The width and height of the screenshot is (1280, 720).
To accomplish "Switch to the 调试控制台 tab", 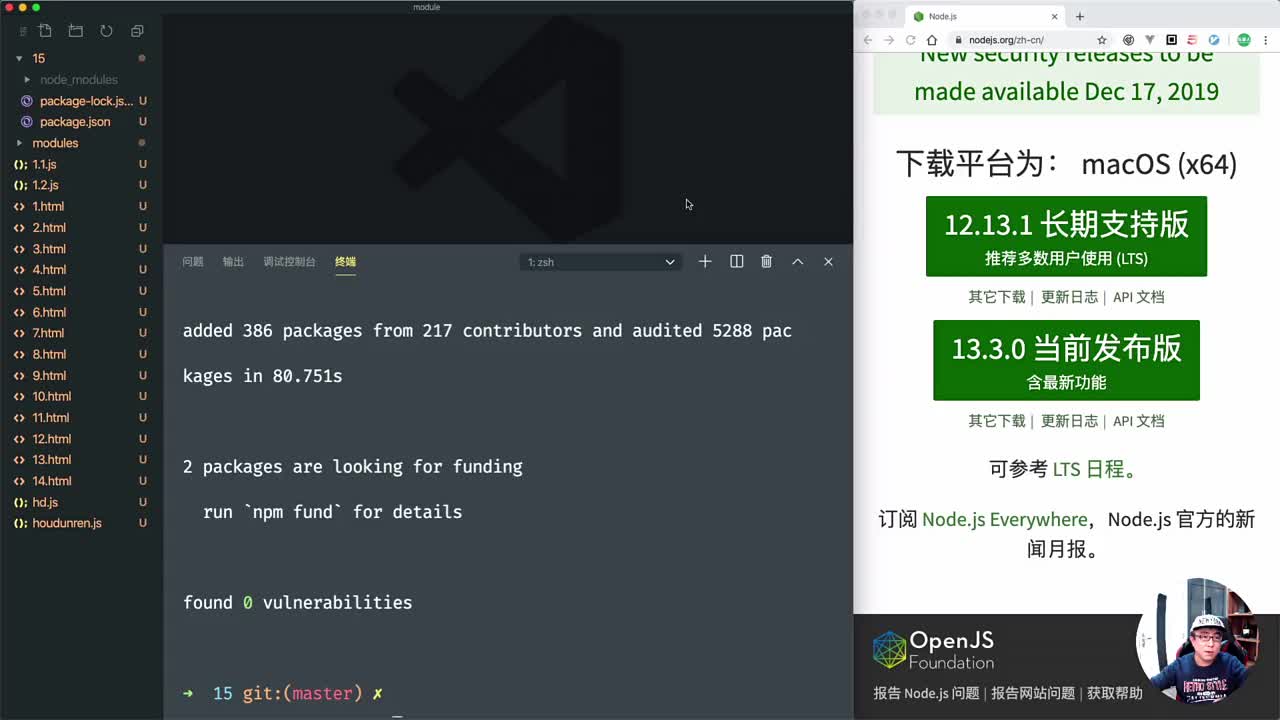I will 289,261.
